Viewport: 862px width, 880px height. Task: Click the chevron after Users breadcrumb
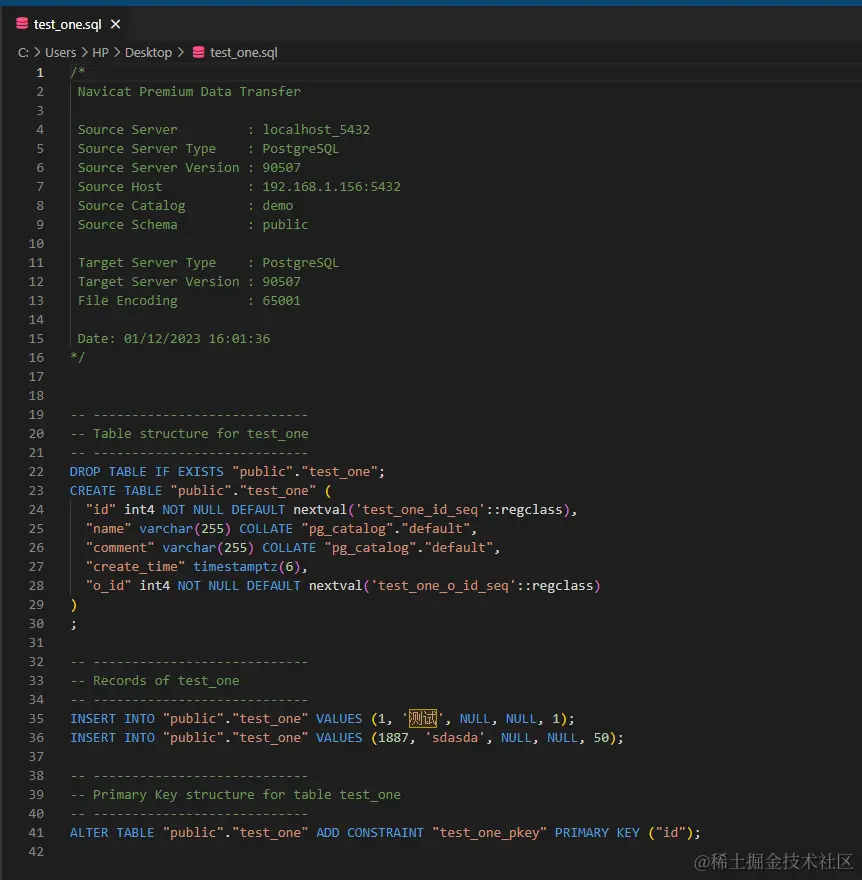click(x=84, y=52)
